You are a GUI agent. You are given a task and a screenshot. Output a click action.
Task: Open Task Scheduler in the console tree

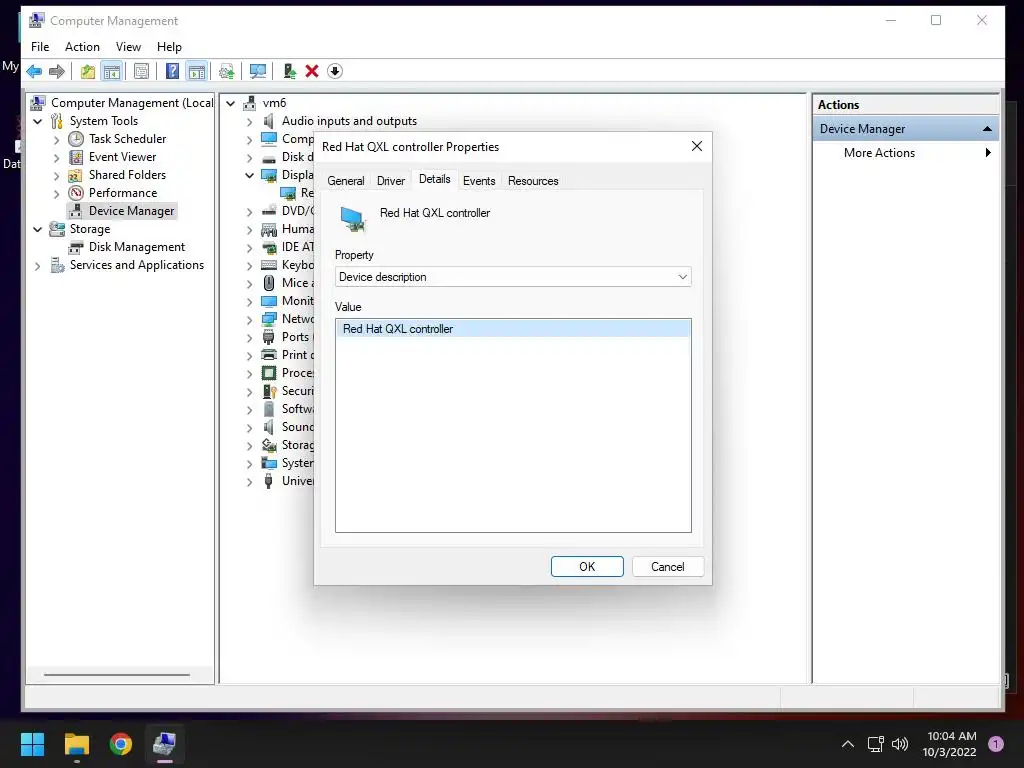127,138
